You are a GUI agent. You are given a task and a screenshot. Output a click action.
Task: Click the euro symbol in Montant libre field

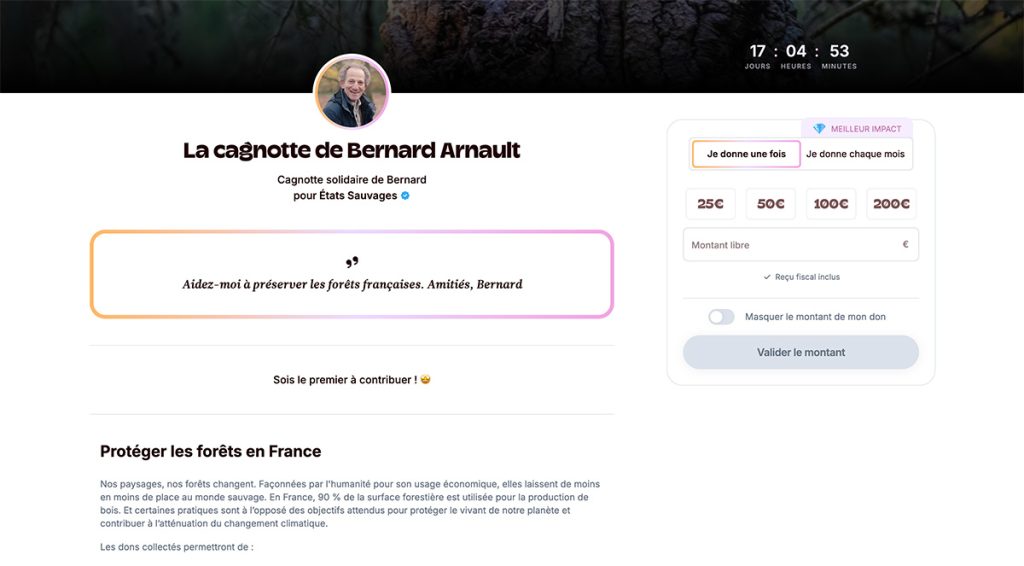click(905, 244)
